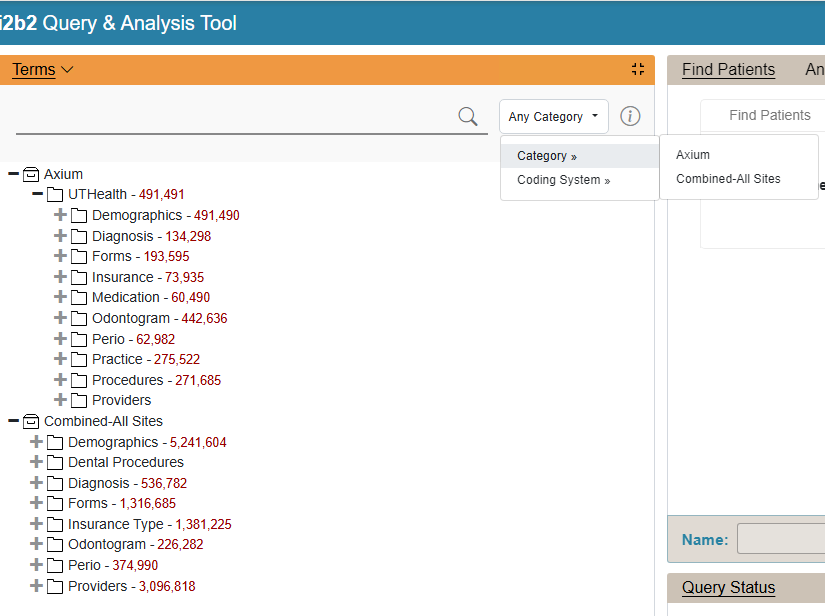Click the Combined-All Sites vault icon

click(29, 420)
